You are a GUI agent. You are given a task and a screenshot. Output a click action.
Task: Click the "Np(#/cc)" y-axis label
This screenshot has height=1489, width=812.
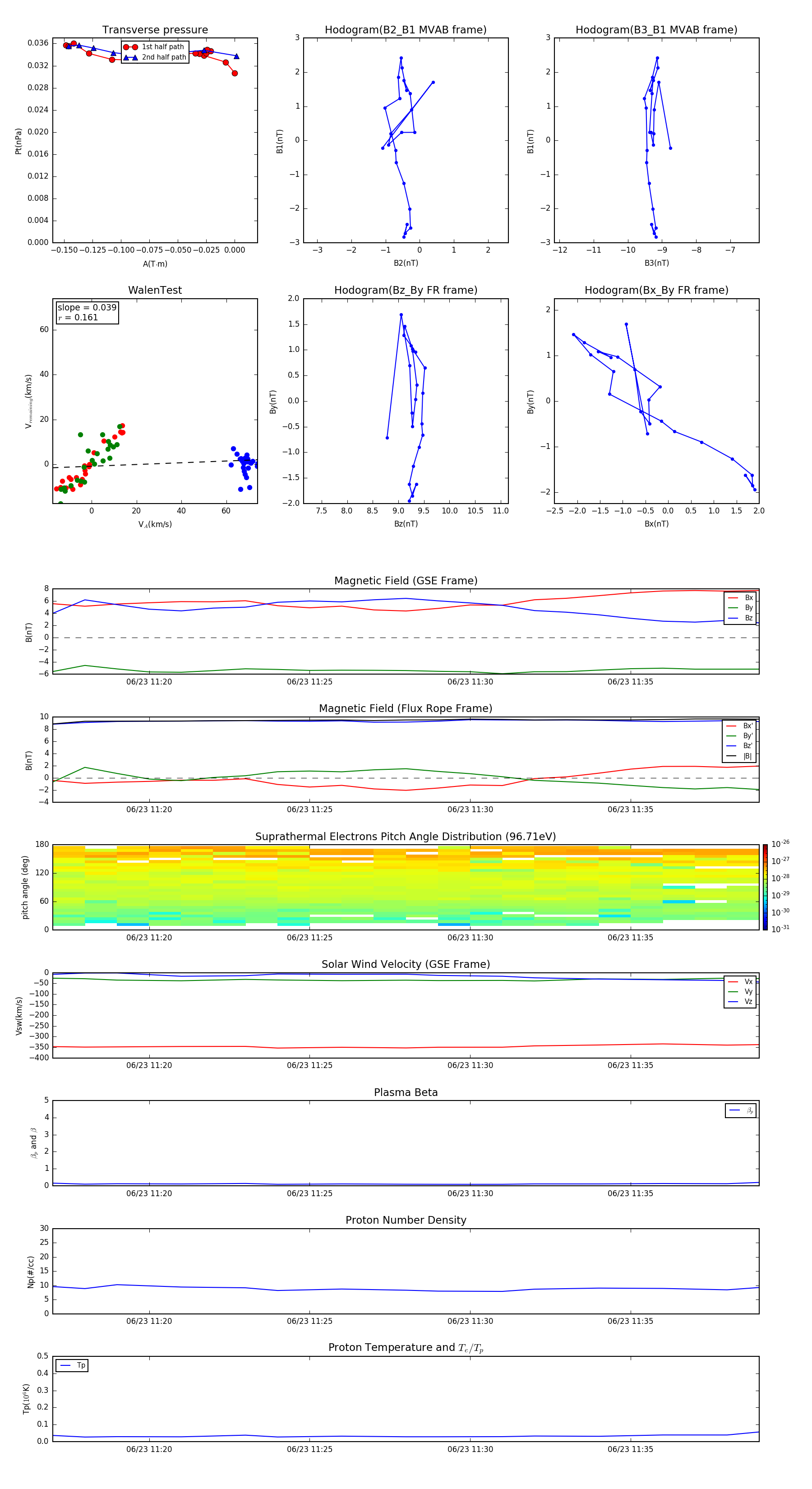(31, 1272)
